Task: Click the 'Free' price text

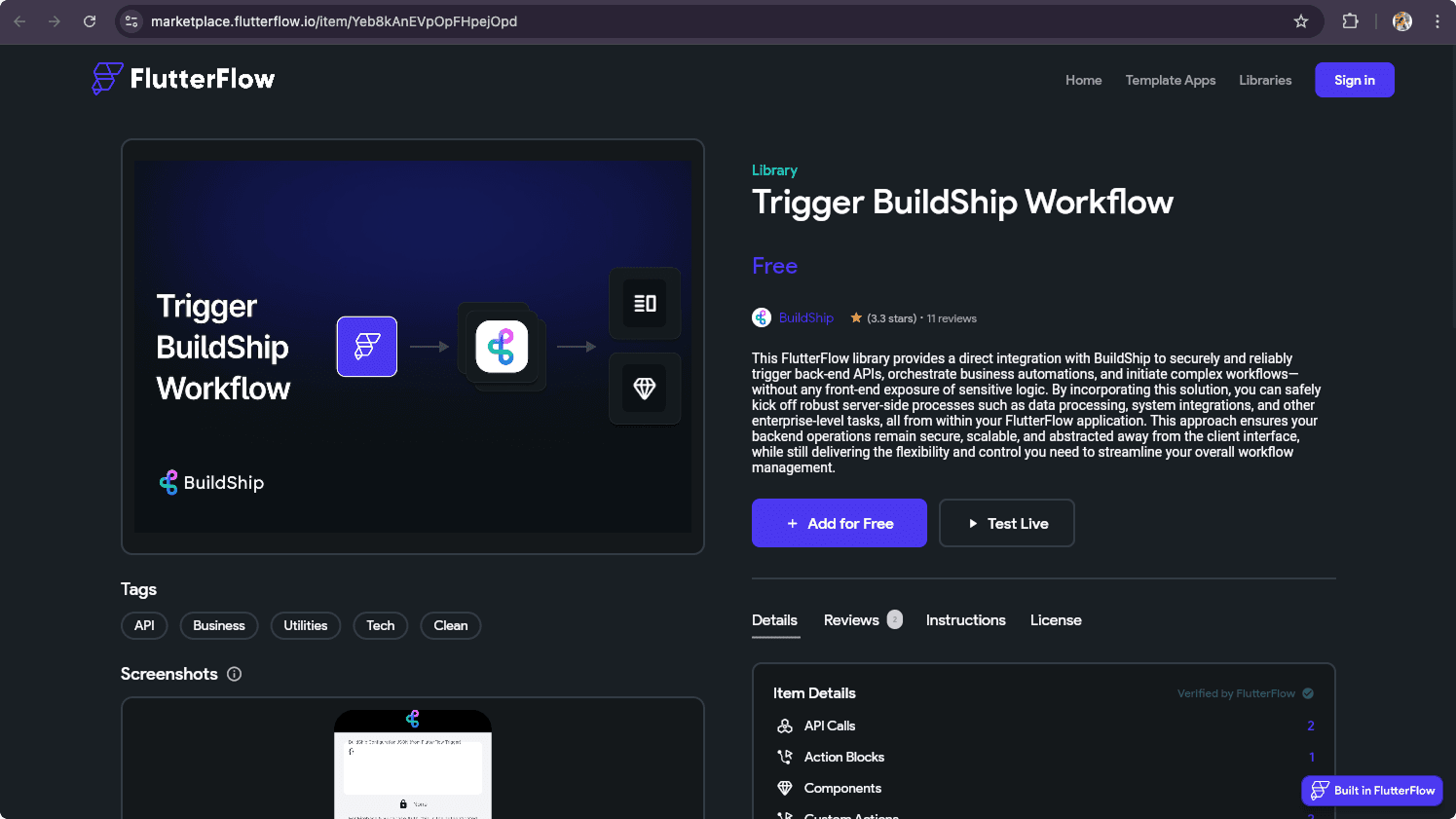Action: (x=774, y=266)
